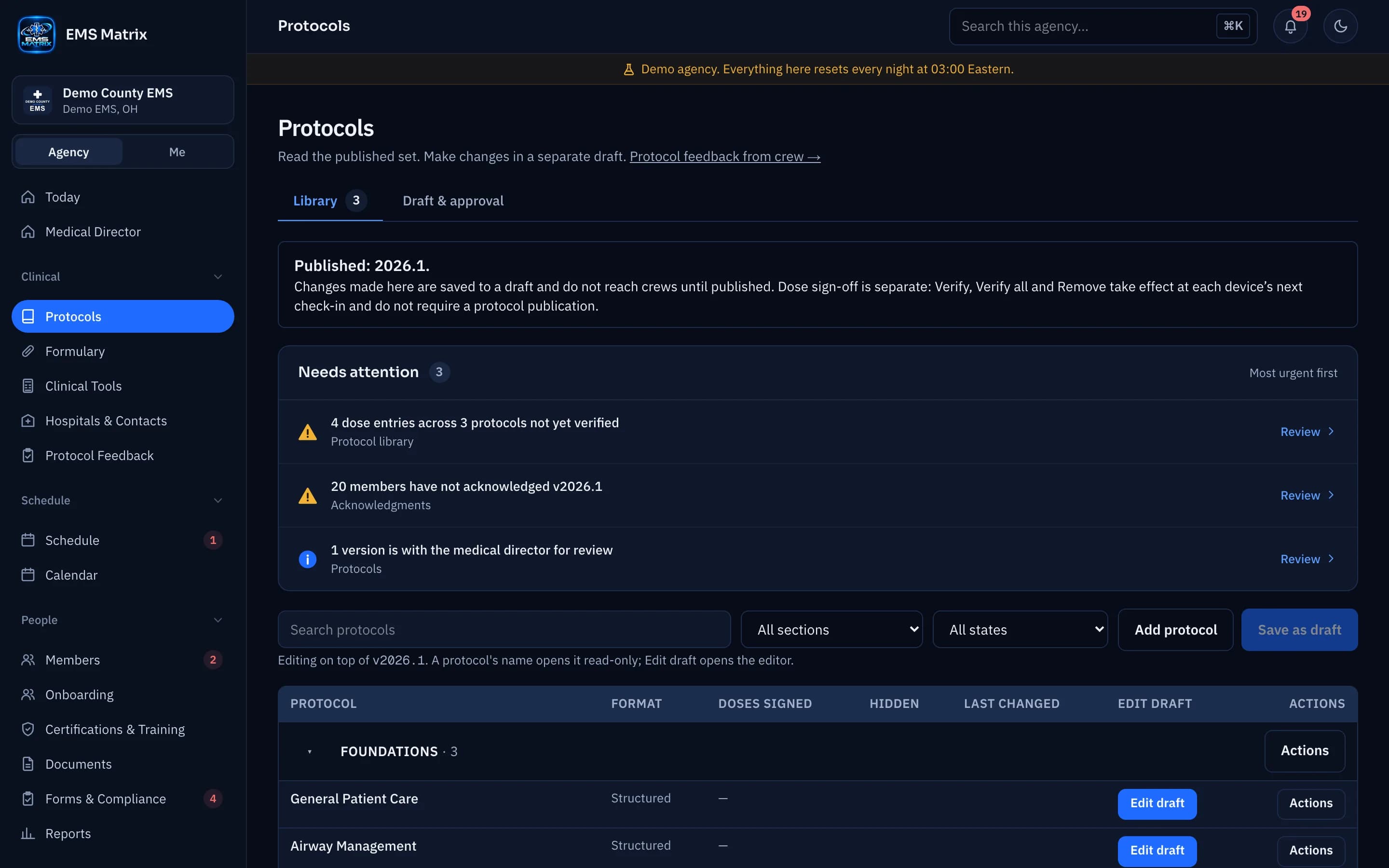Click the Hospitals & Contacts icon

(x=28, y=421)
